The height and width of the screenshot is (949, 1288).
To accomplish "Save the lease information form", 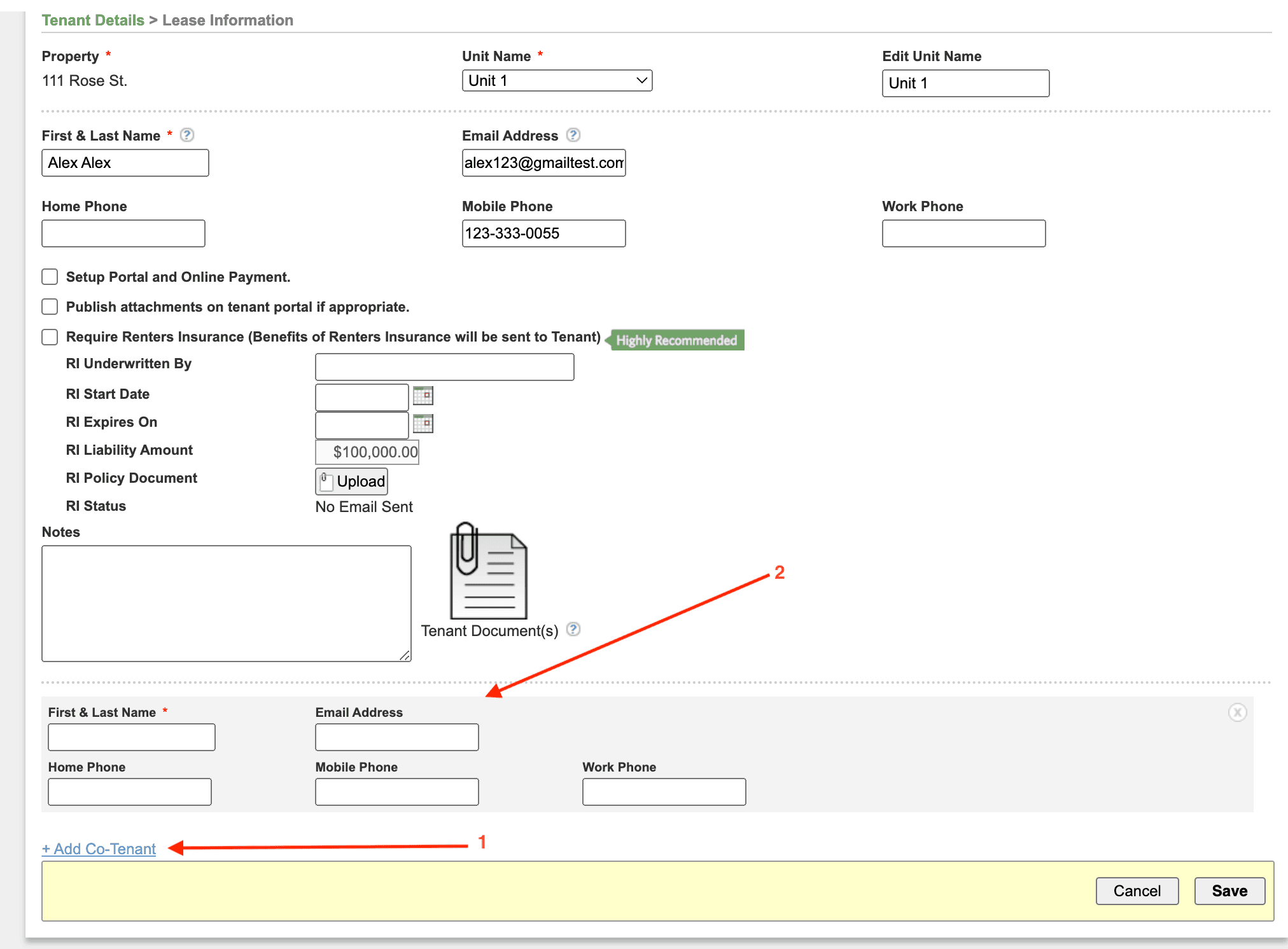I will (x=1229, y=890).
